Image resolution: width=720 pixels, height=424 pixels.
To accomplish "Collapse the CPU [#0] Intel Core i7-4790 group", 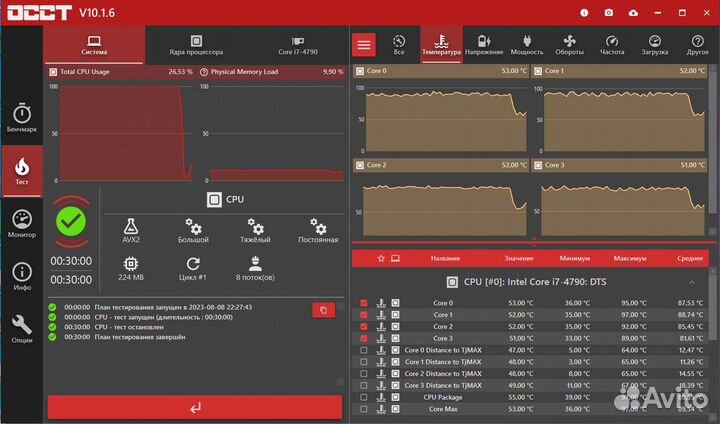I will click(x=692, y=282).
